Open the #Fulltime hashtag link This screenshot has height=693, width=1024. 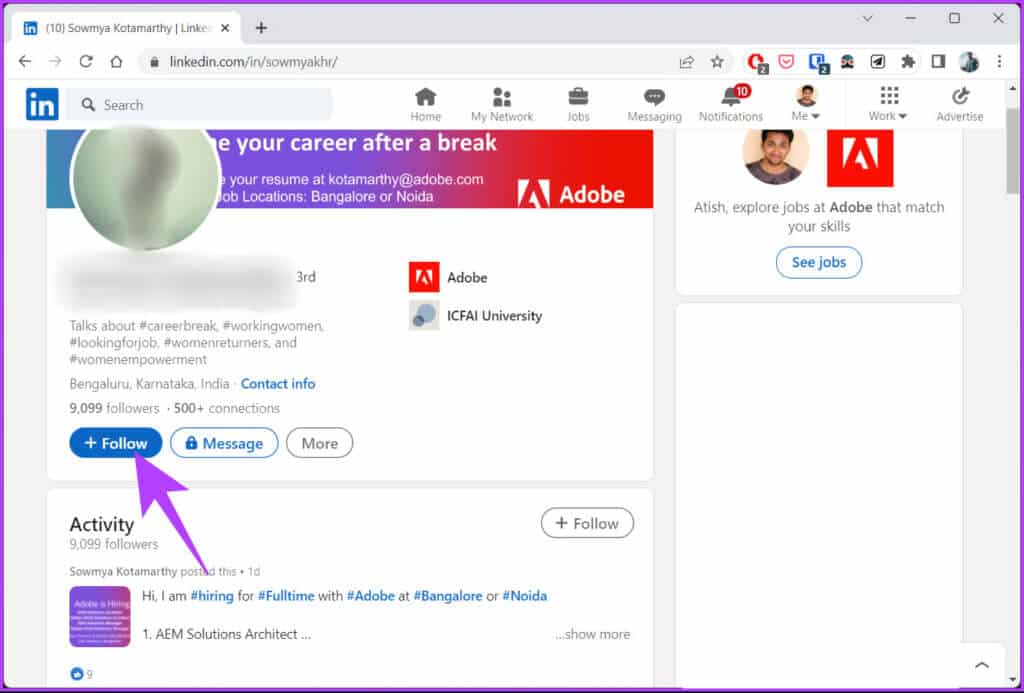(x=286, y=596)
